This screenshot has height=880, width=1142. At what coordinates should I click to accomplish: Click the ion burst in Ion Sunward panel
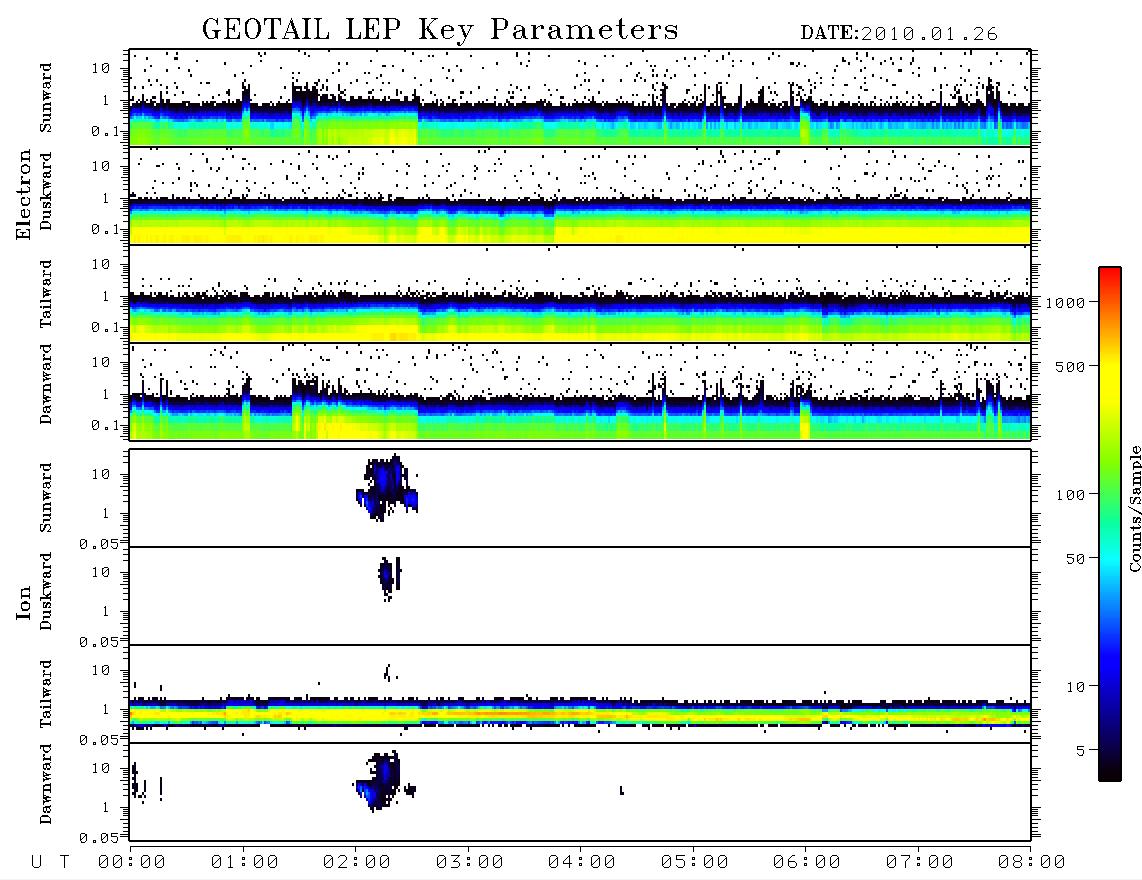click(386, 487)
